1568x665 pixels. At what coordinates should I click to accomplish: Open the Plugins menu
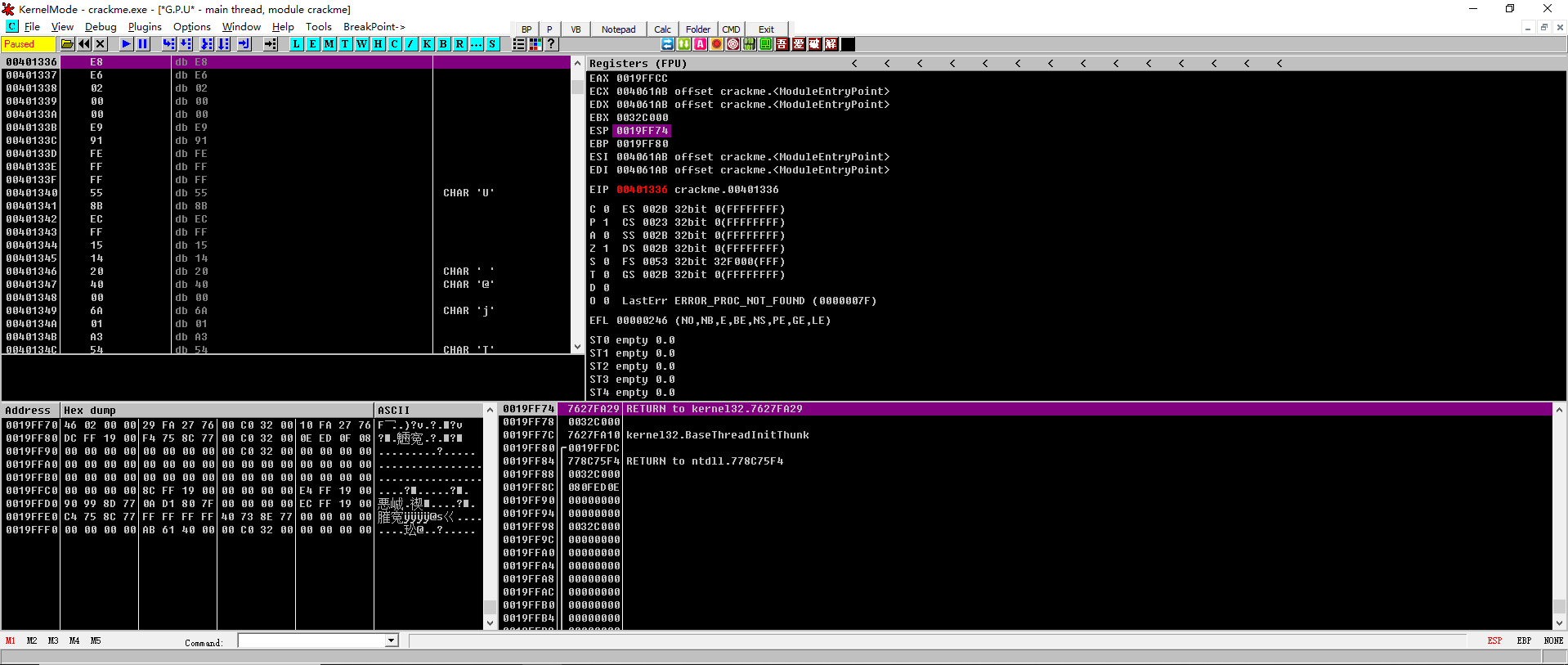(145, 27)
